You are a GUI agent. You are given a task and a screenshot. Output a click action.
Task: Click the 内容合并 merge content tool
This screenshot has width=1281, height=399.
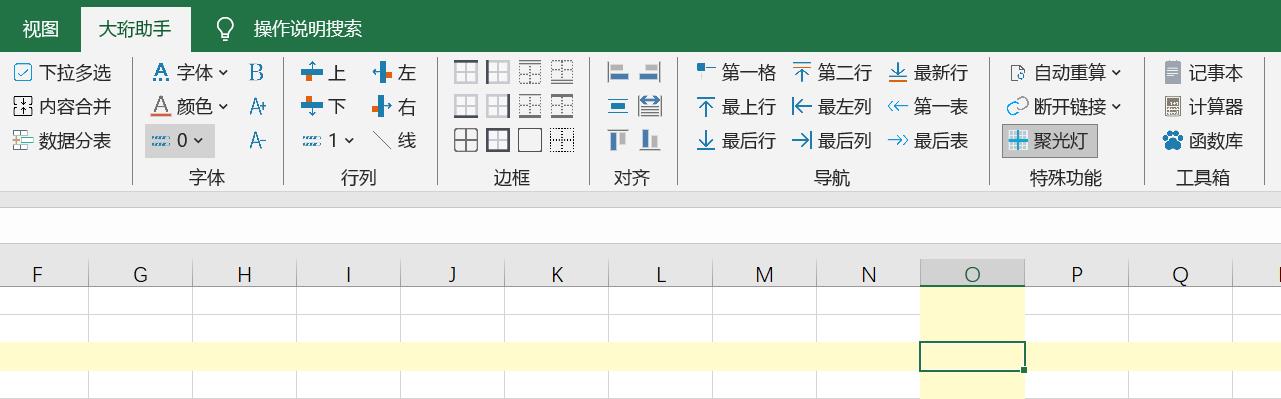point(61,107)
